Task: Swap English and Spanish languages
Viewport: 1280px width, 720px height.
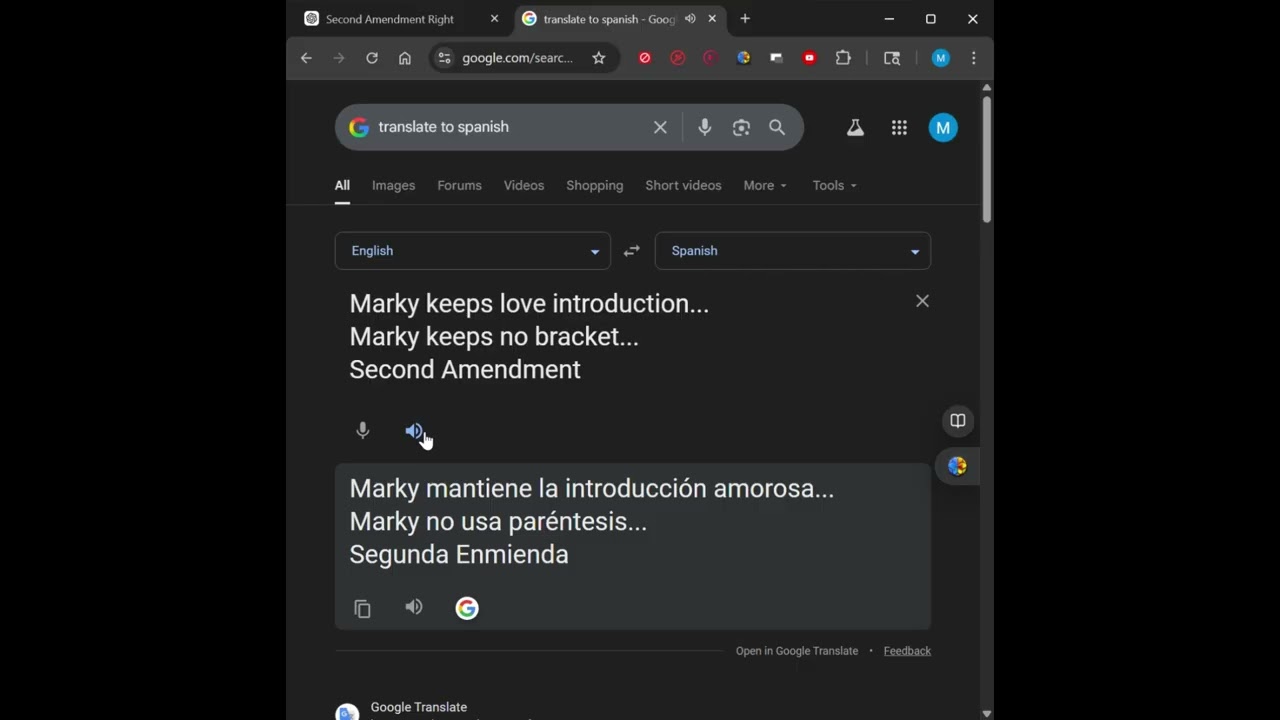Action: (x=632, y=251)
